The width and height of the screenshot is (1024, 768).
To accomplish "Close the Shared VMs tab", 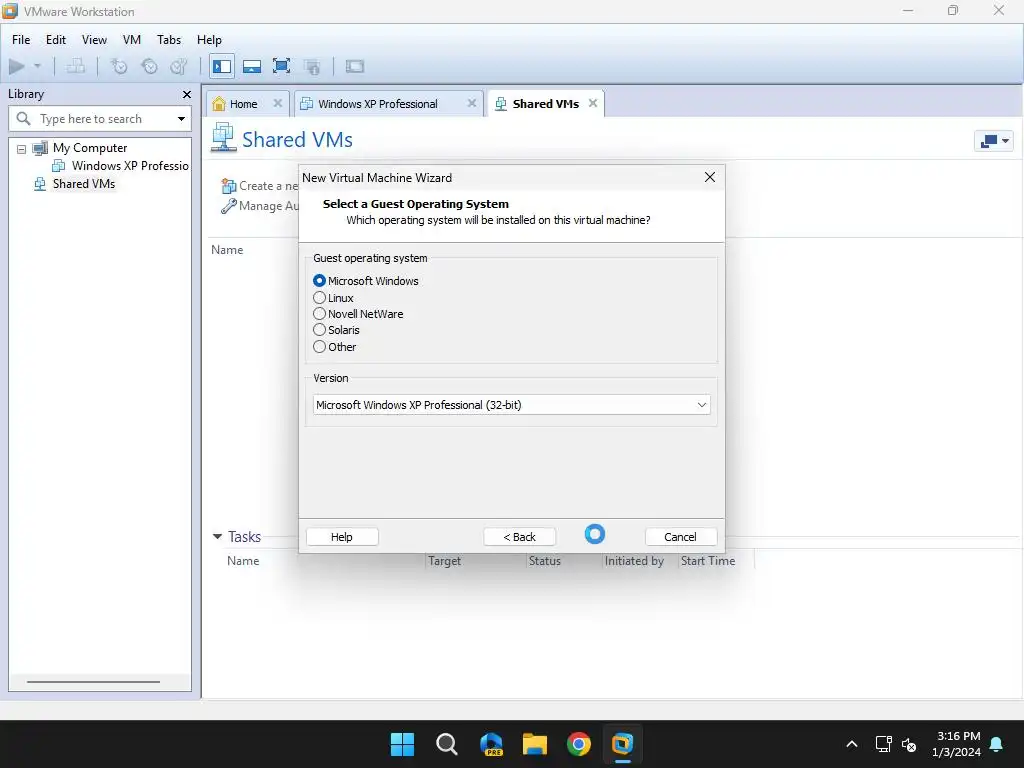I will pos(592,103).
